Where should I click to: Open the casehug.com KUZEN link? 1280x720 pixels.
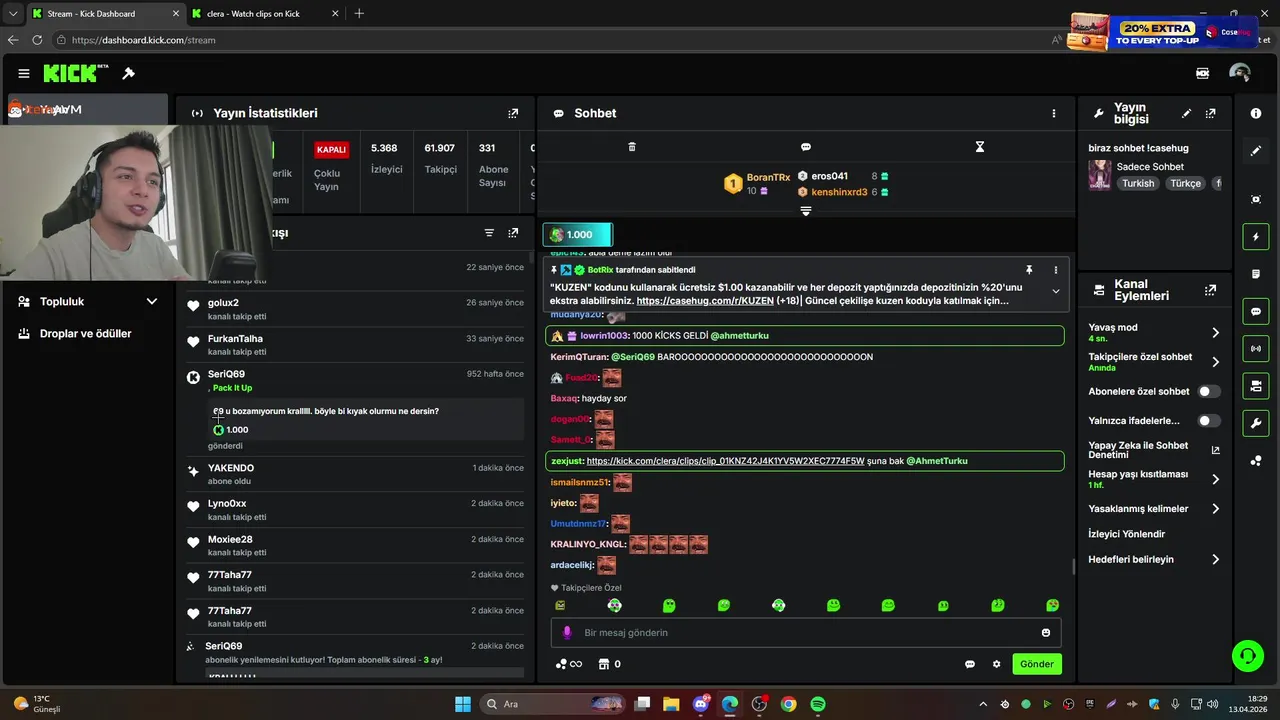point(705,301)
